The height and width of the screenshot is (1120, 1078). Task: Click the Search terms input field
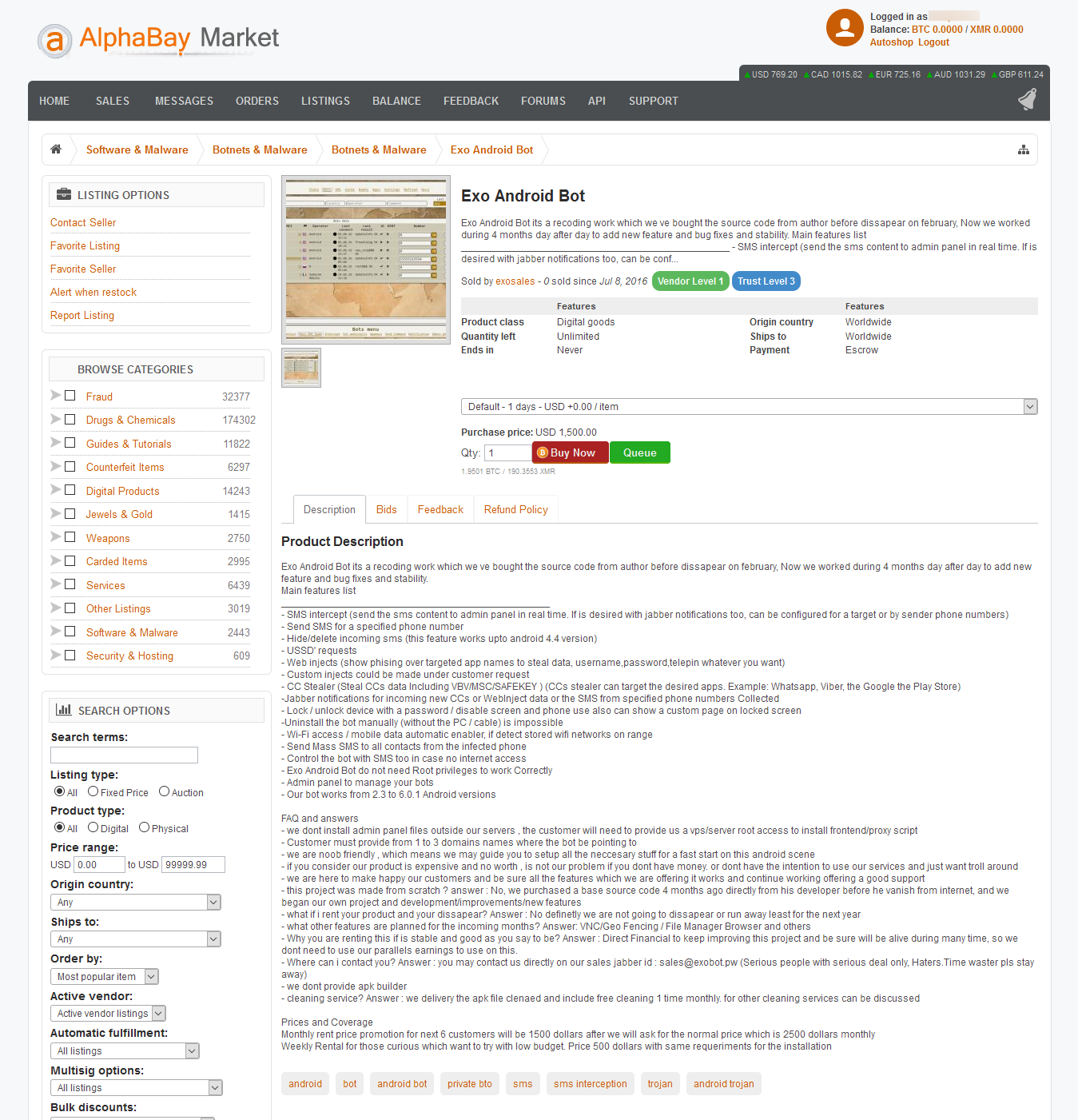pyautogui.click(x=124, y=755)
